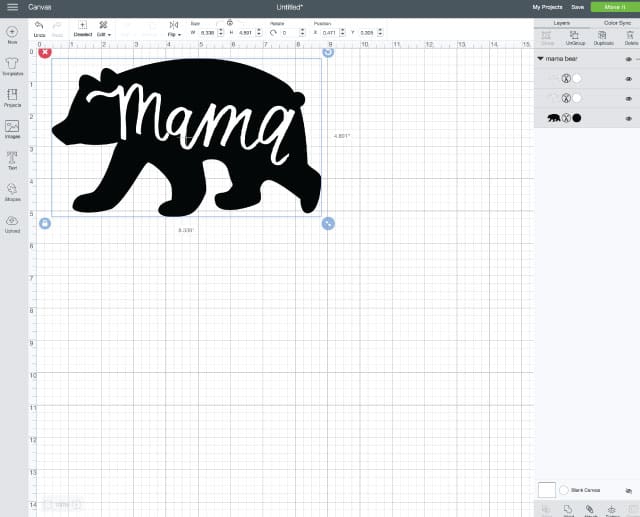Select the white color swatch of the second layer
The width and height of the screenshot is (640, 517).
pyautogui.click(x=577, y=98)
